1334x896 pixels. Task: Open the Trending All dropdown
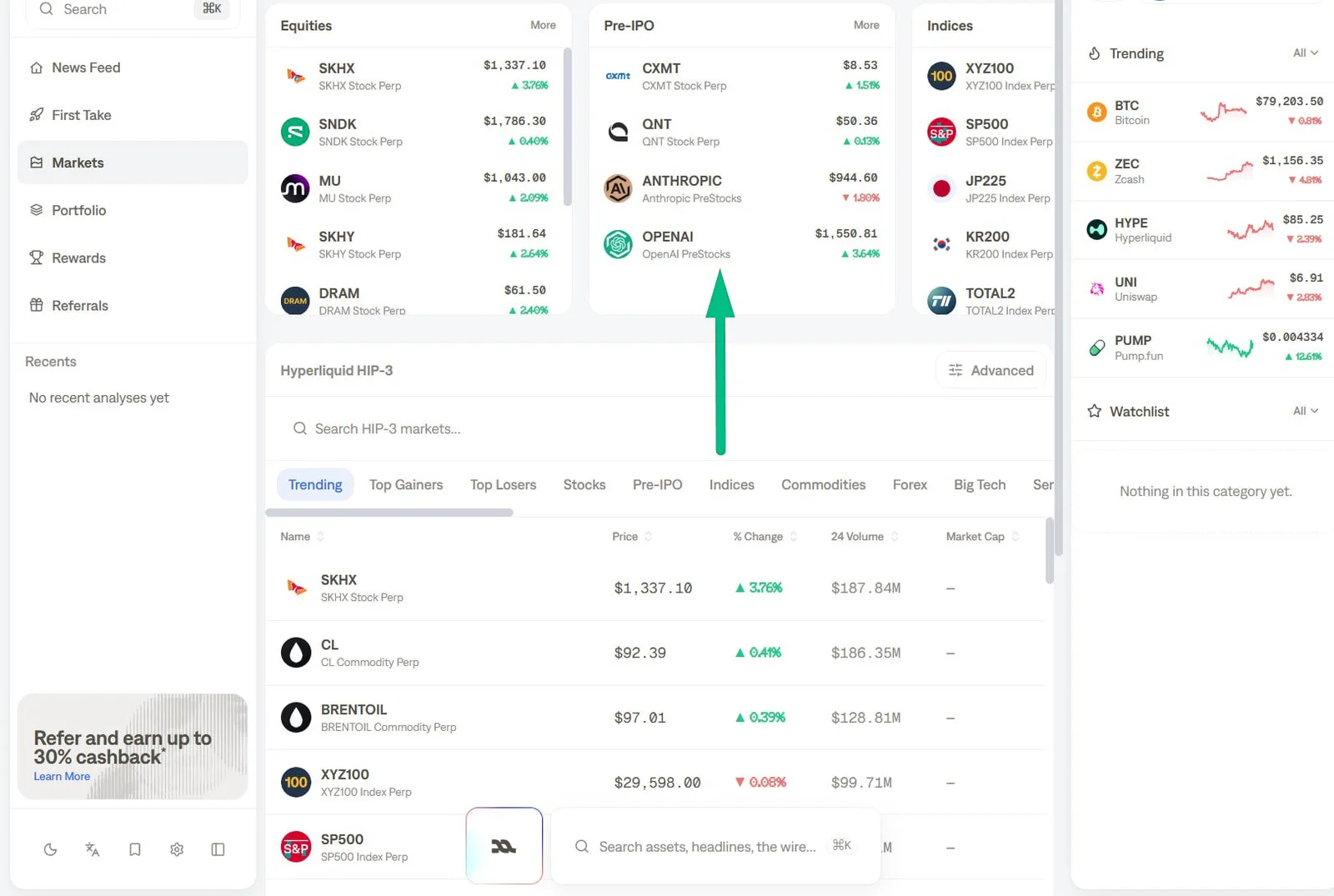pyautogui.click(x=1306, y=53)
